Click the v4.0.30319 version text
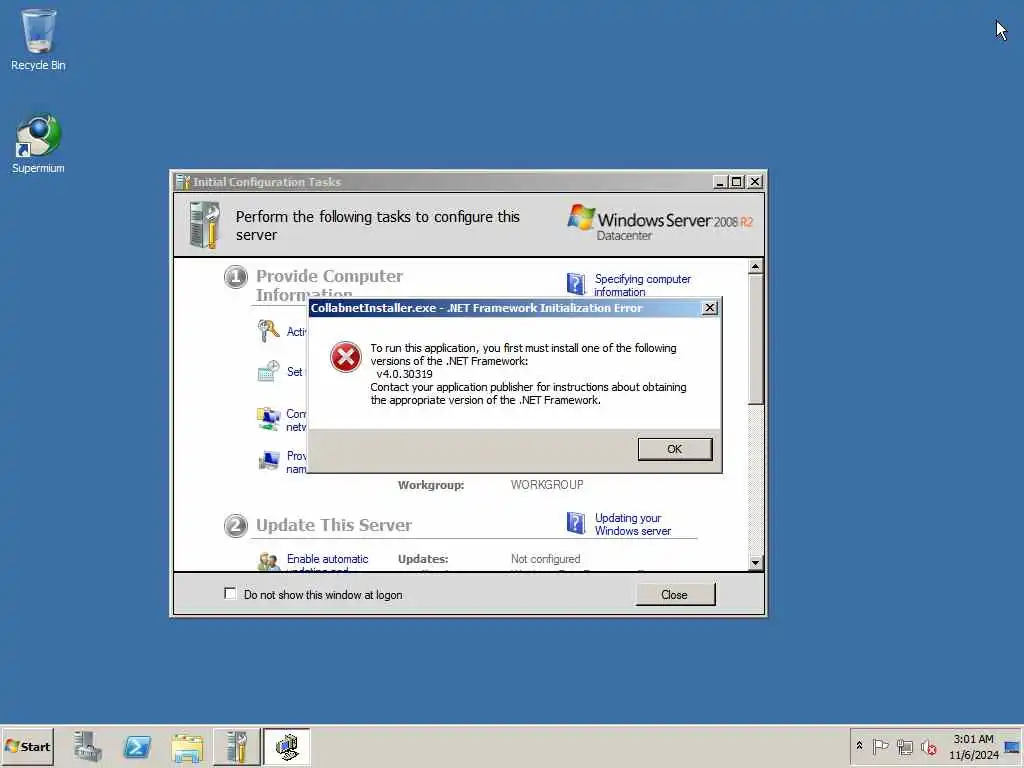The width and height of the screenshot is (1024, 768). pos(404,374)
